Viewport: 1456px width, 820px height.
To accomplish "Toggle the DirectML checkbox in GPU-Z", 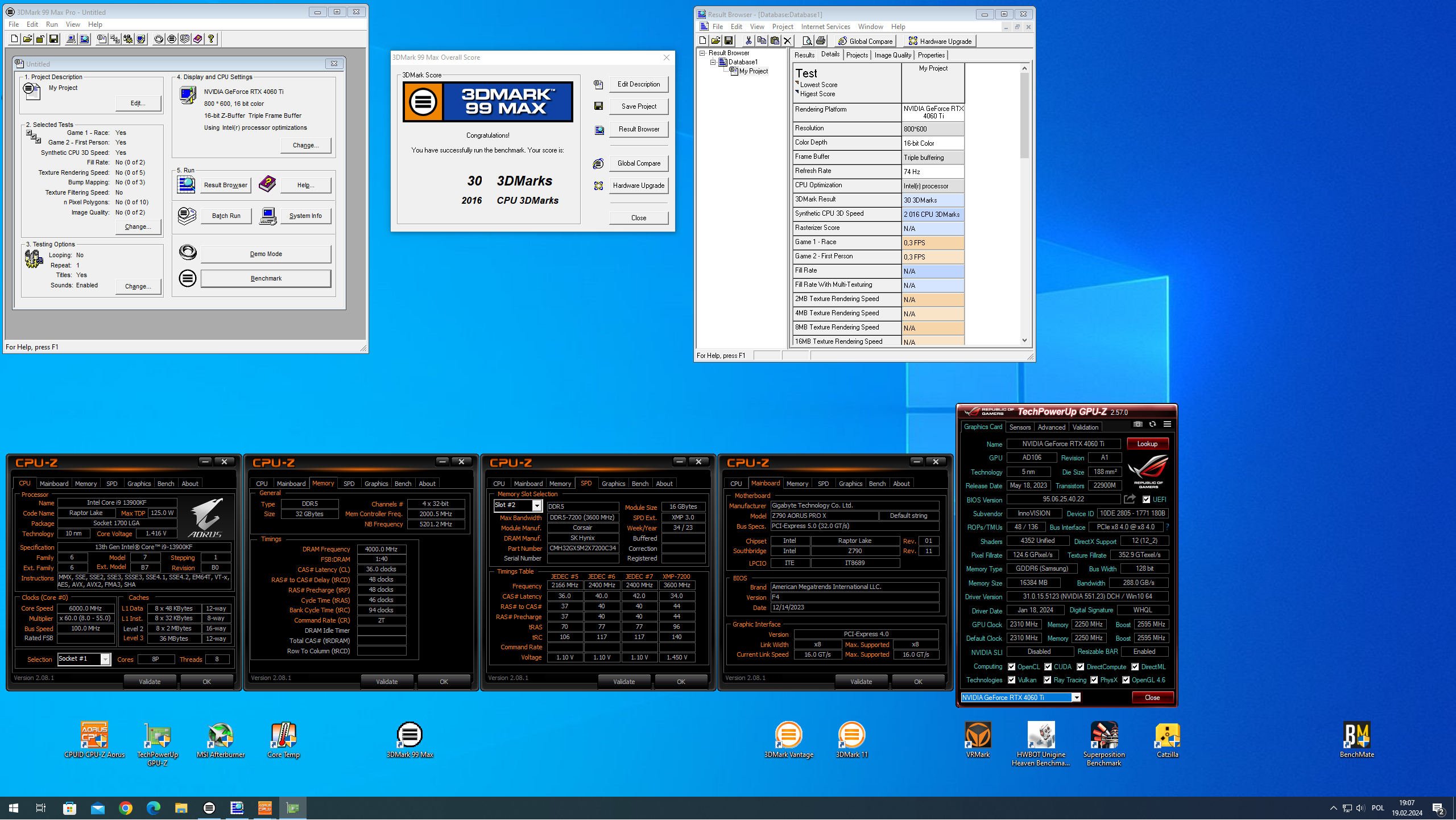I will [x=1135, y=667].
